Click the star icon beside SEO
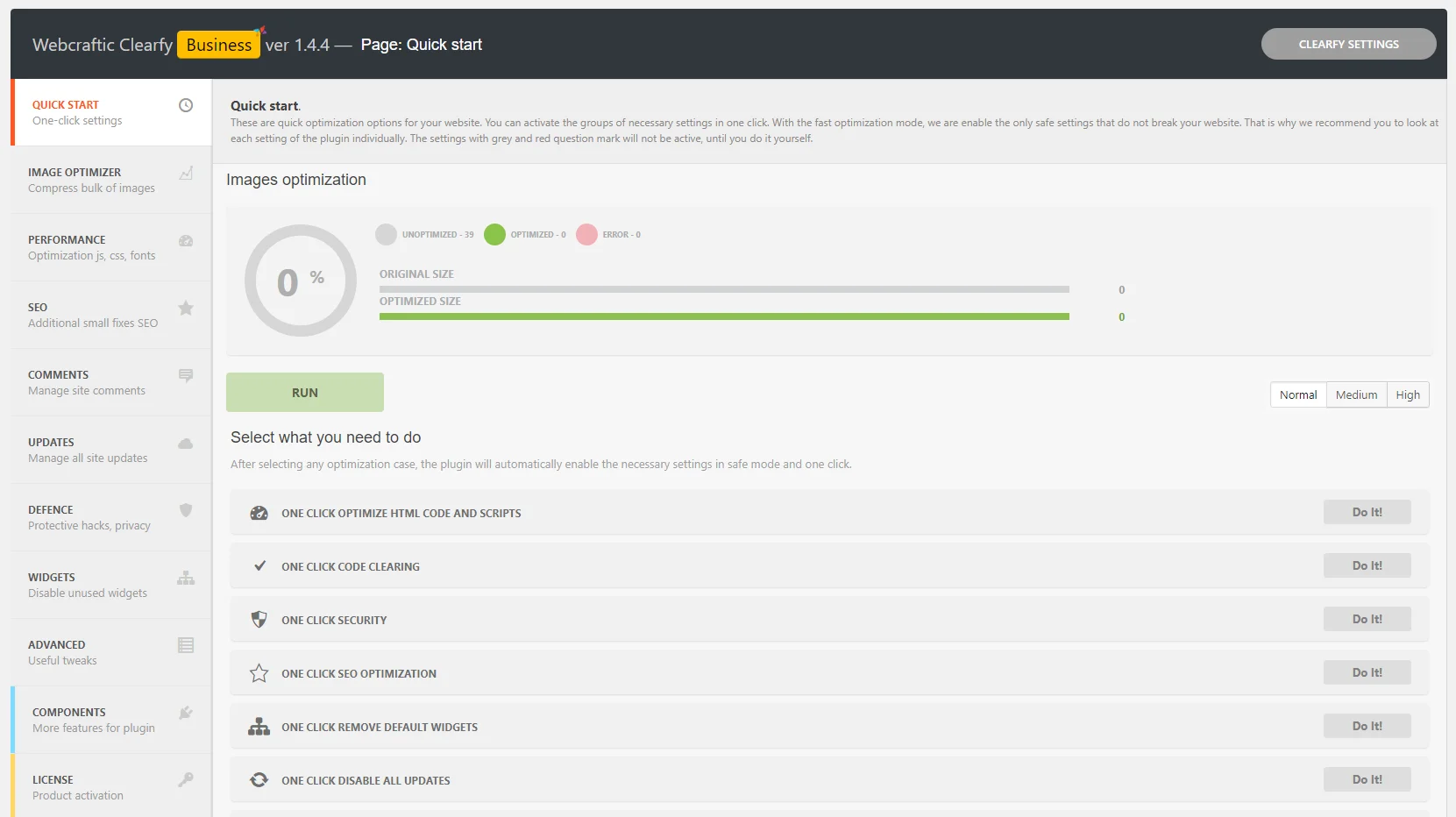The height and width of the screenshot is (817, 1456). tap(185, 309)
